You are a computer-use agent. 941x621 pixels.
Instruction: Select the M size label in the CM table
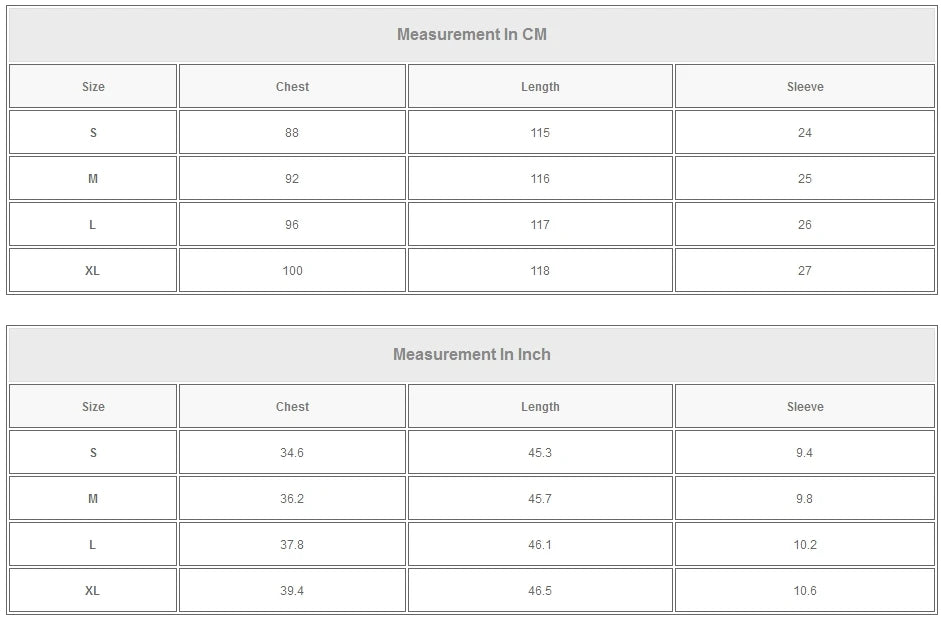pos(93,179)
